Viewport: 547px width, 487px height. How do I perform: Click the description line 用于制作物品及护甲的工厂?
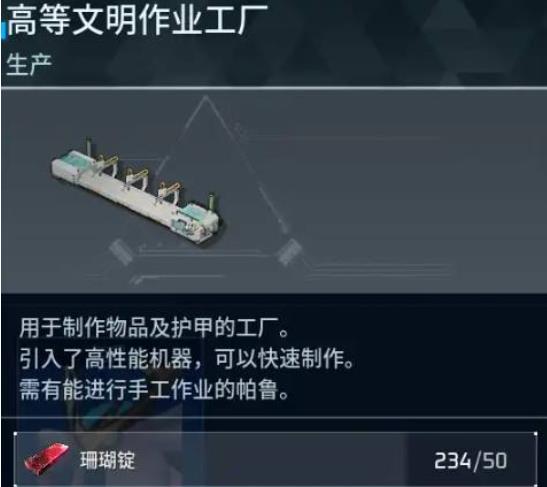pos(153,328)
